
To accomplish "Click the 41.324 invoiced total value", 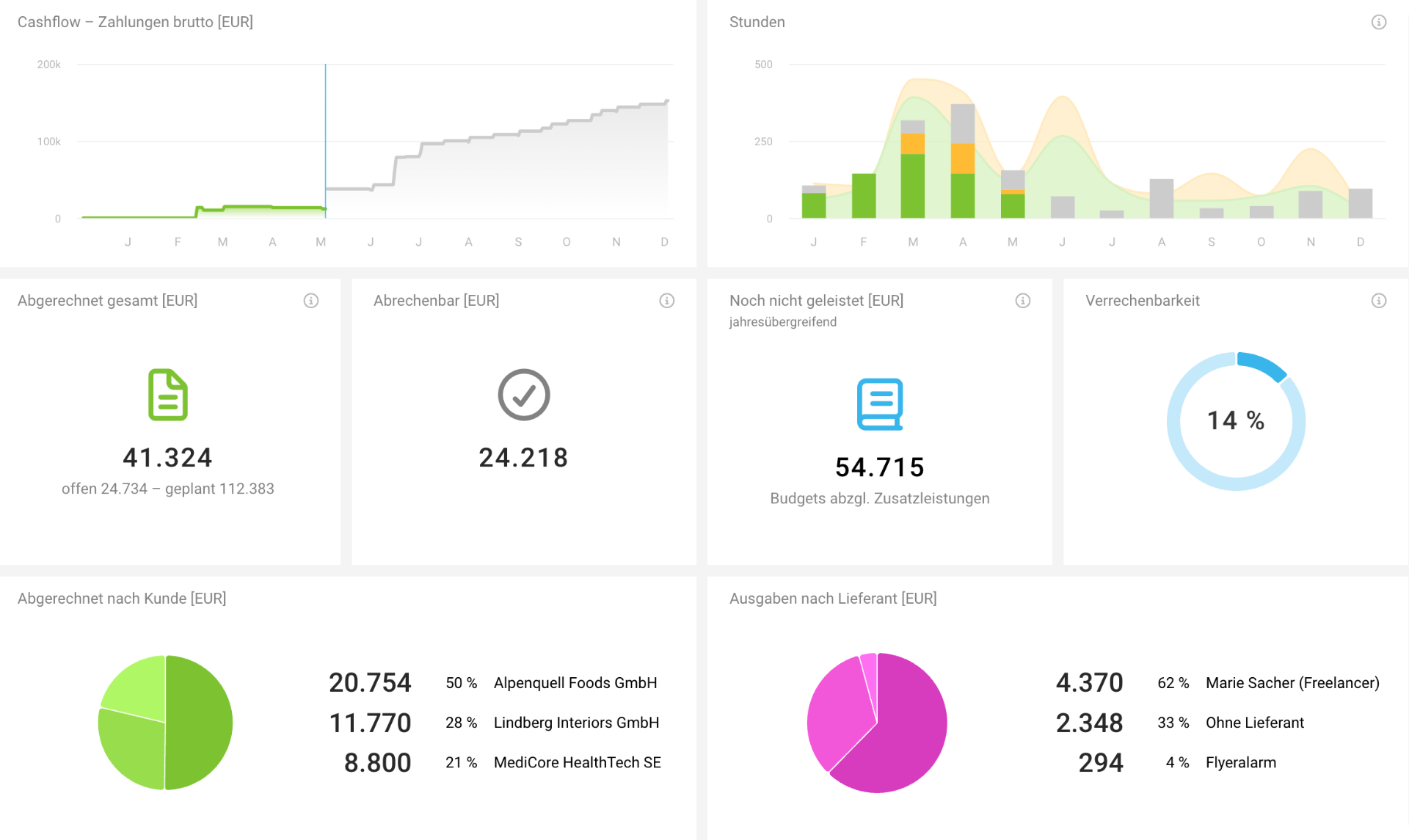I will (168, 458).
